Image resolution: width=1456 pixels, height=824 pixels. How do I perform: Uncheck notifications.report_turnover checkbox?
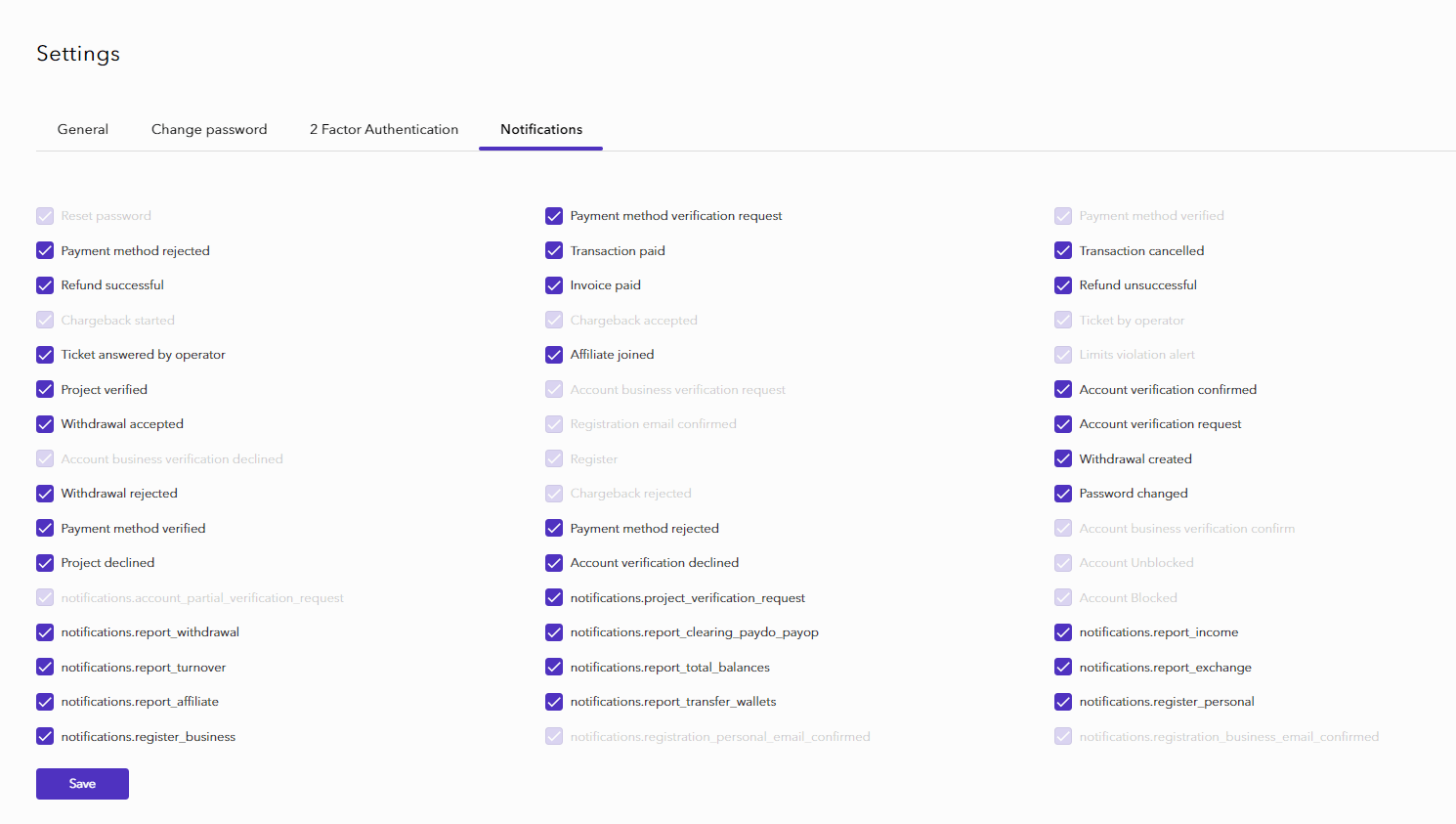[45, 668]
